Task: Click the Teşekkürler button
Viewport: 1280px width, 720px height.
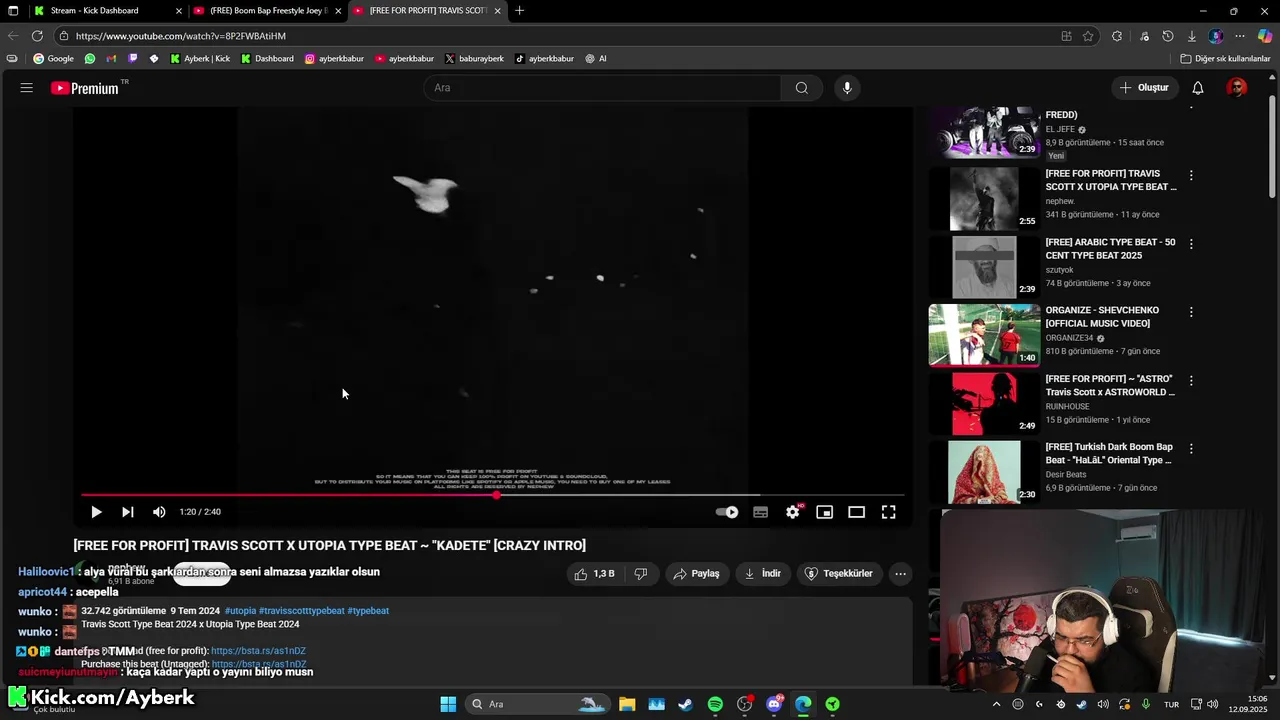Action: 839,574
